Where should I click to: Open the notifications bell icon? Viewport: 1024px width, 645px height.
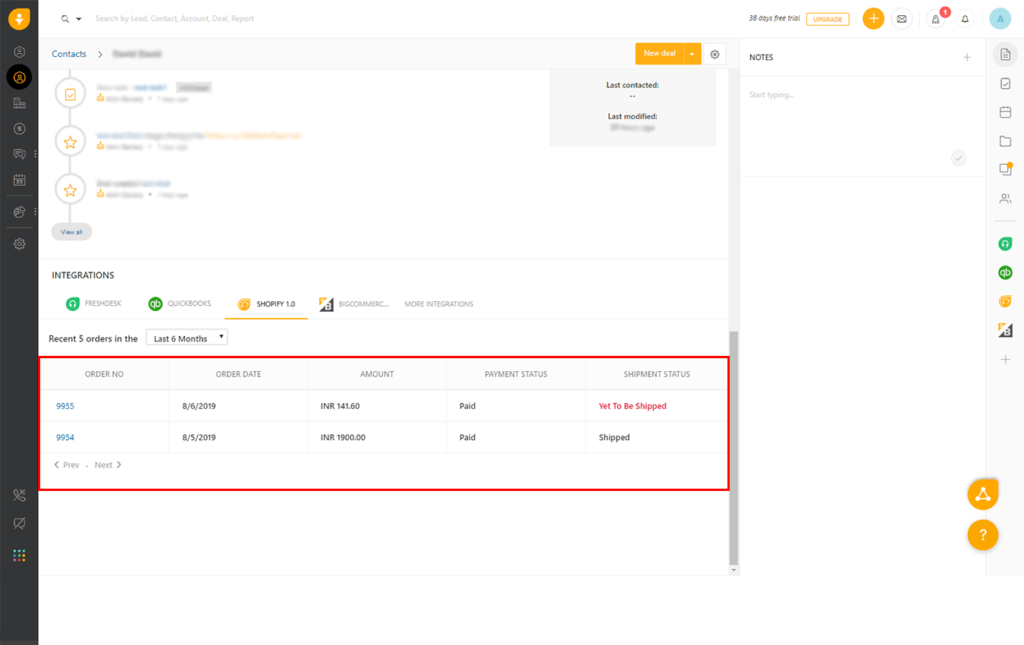pos(965,19)
